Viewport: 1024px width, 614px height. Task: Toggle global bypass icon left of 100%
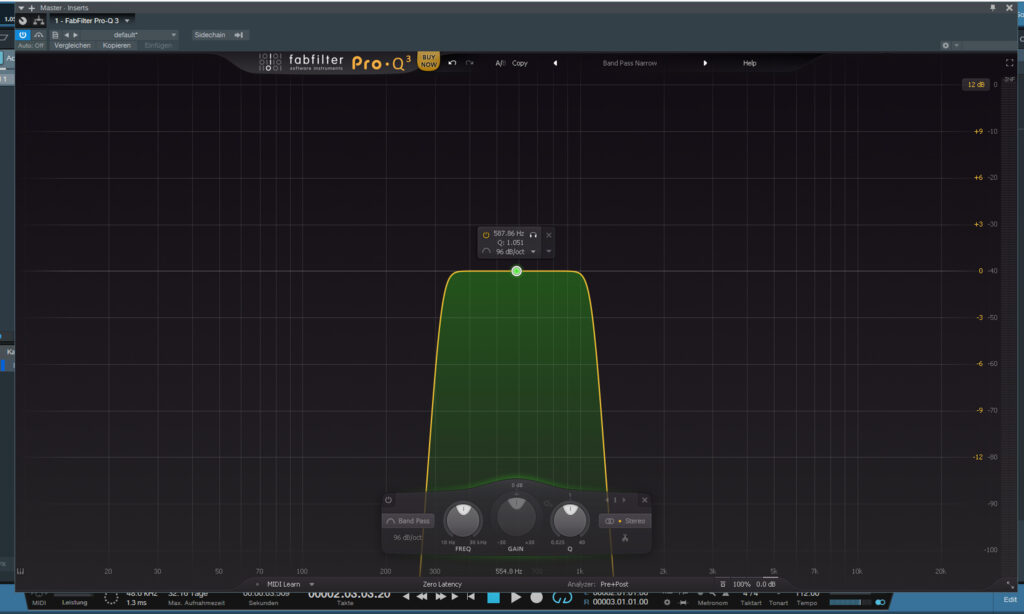point(722,585)
